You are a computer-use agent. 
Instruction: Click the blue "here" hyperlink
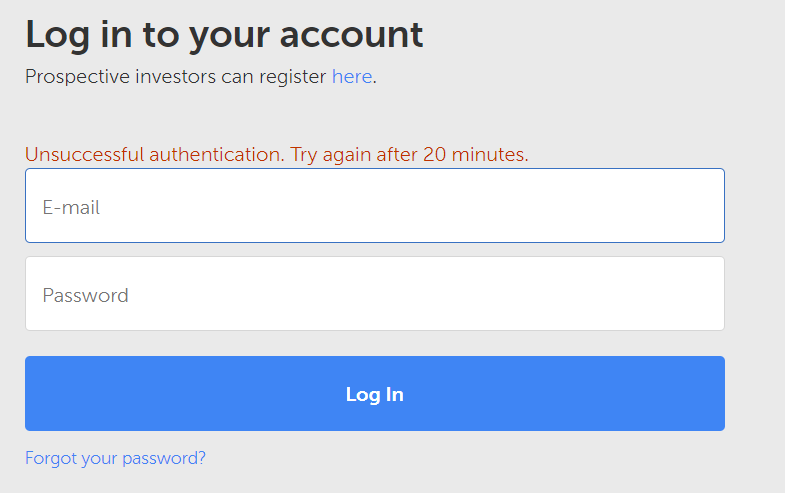pyautogui.click(x=351, y=77)
